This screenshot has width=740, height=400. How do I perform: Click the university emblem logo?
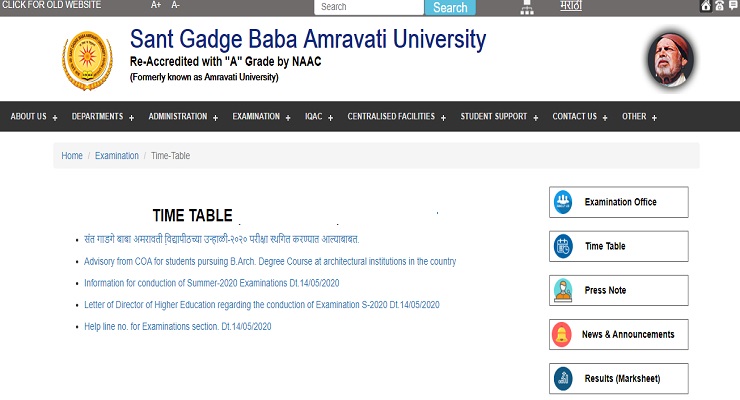[87, 60]
